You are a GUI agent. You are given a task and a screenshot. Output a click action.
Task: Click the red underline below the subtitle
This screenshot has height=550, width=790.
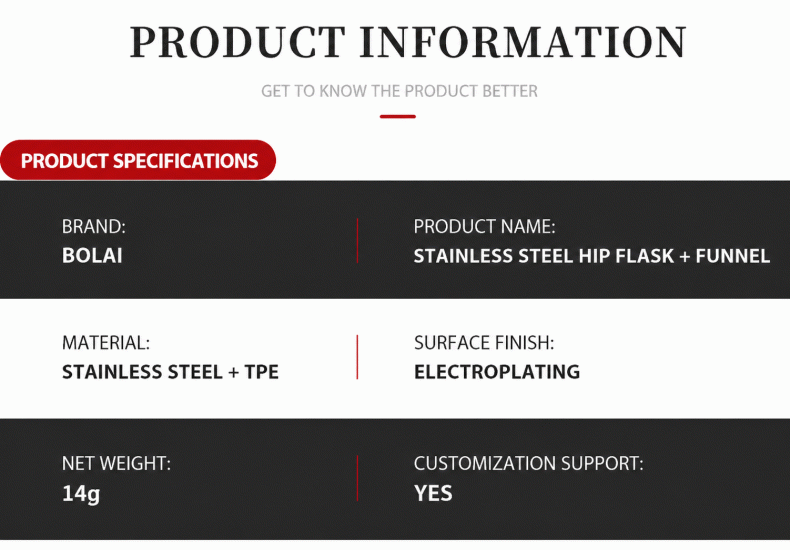pos(398,116)
